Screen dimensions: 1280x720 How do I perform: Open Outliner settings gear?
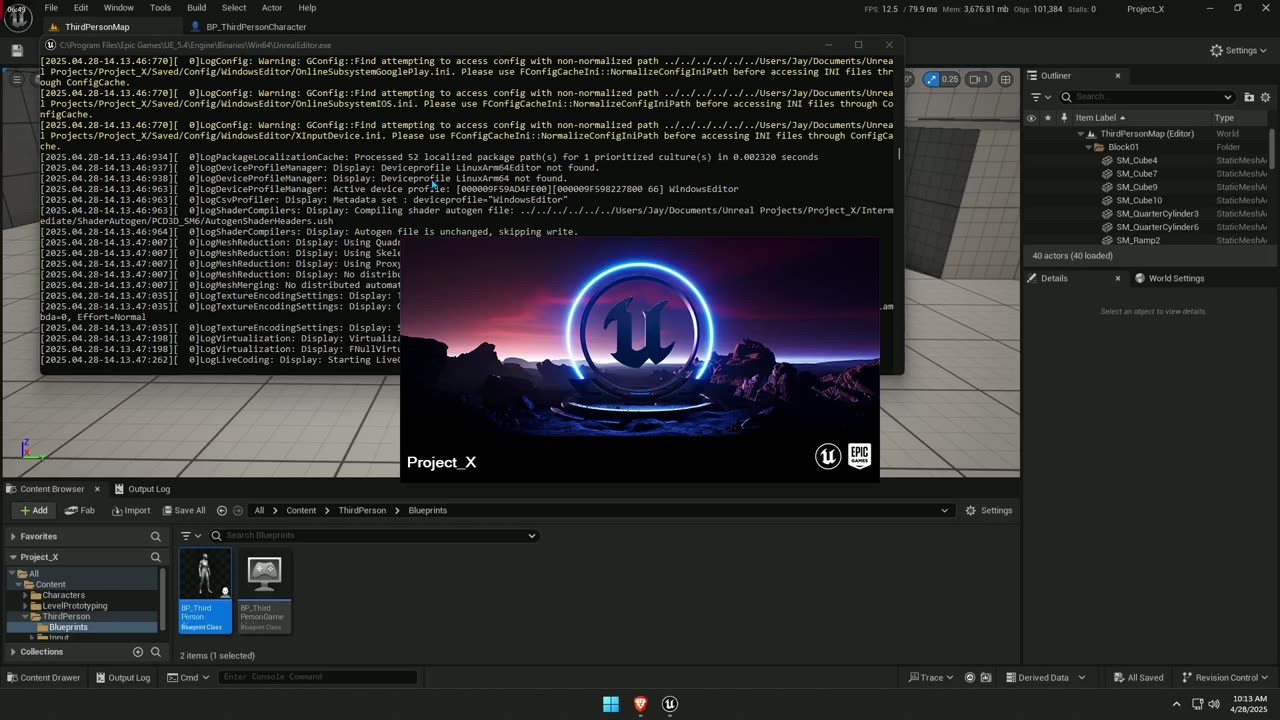pyautogui.click(x=1266, y=97)
